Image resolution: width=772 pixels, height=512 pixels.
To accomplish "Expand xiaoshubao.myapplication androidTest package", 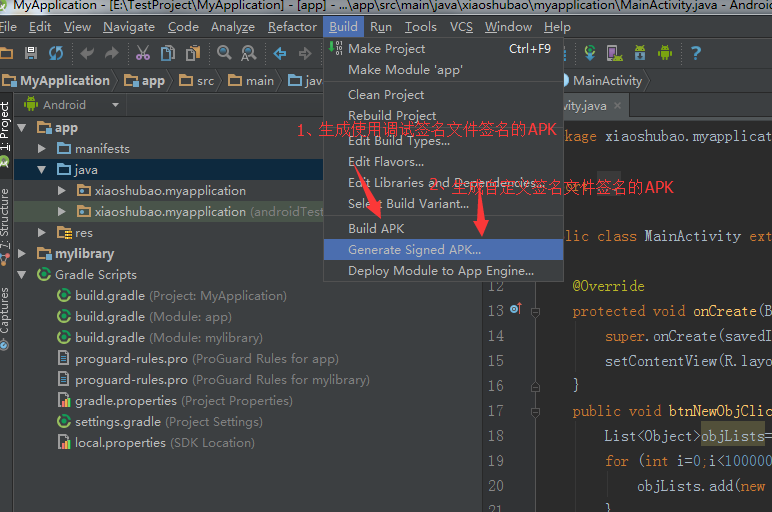I will pyautogui.click(x=62, y=212).
